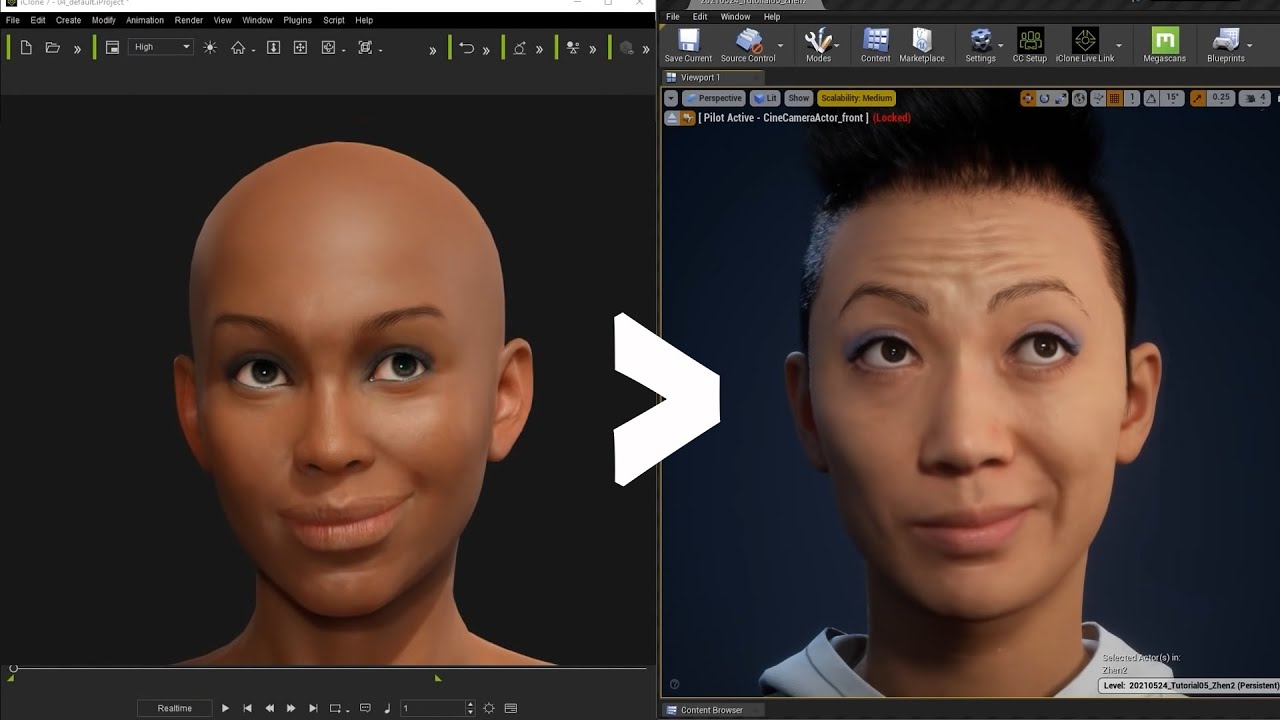This screenshot has height=720, width=1280.
Task: Select the viewport translate gizmo tool
Action: (1028, 98)
